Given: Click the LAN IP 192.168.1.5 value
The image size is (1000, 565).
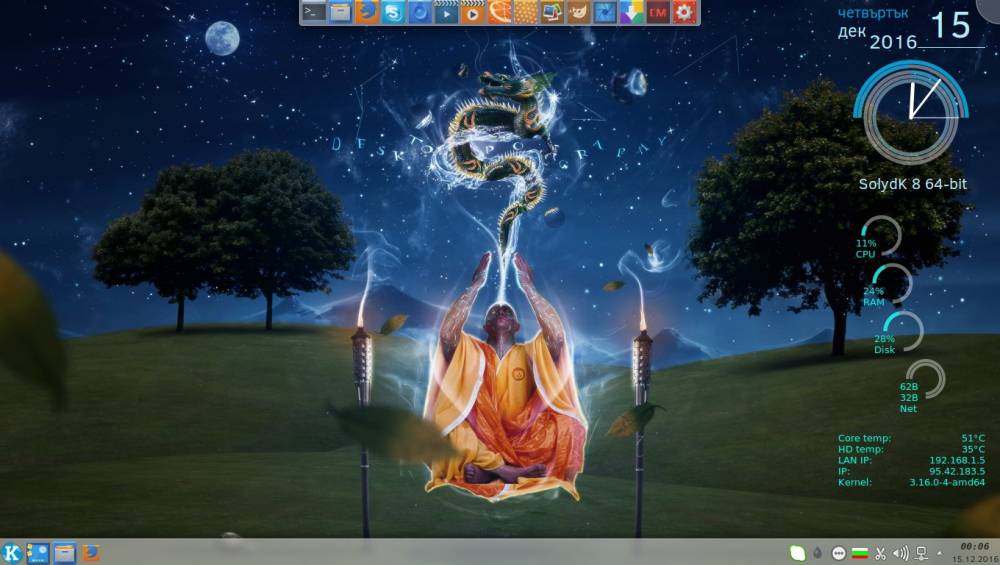Looking at the screenshot, I should point(957,460).
